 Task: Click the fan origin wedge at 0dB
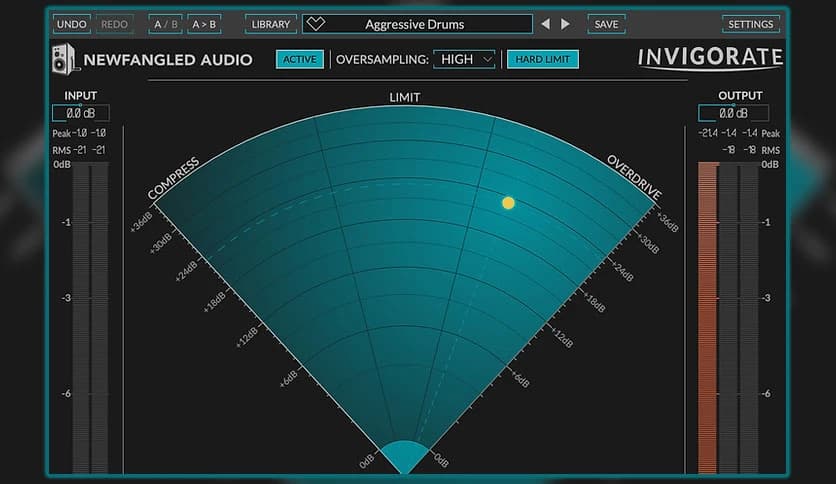(x=404, y=455)
